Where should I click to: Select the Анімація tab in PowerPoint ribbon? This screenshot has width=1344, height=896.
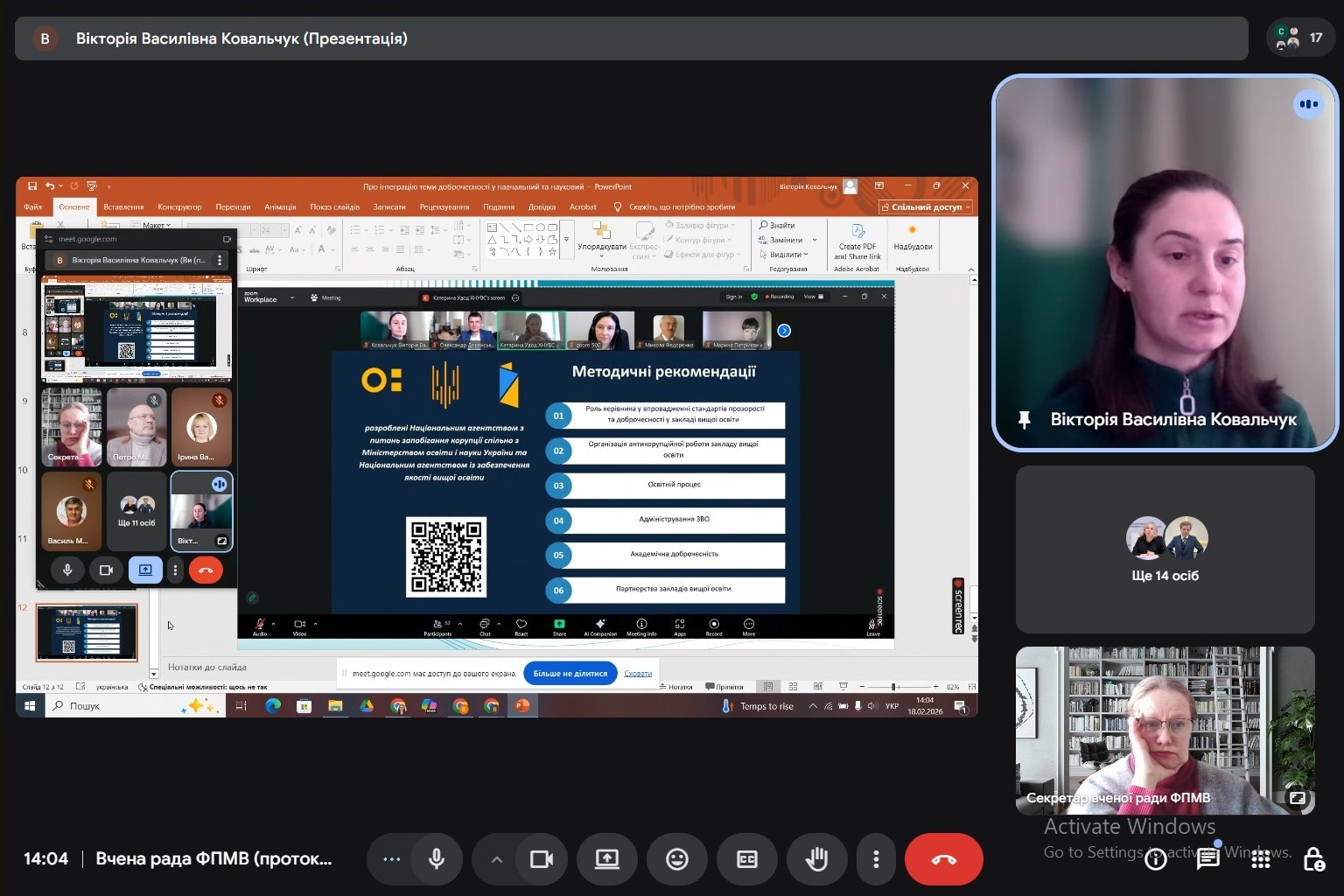280,207
